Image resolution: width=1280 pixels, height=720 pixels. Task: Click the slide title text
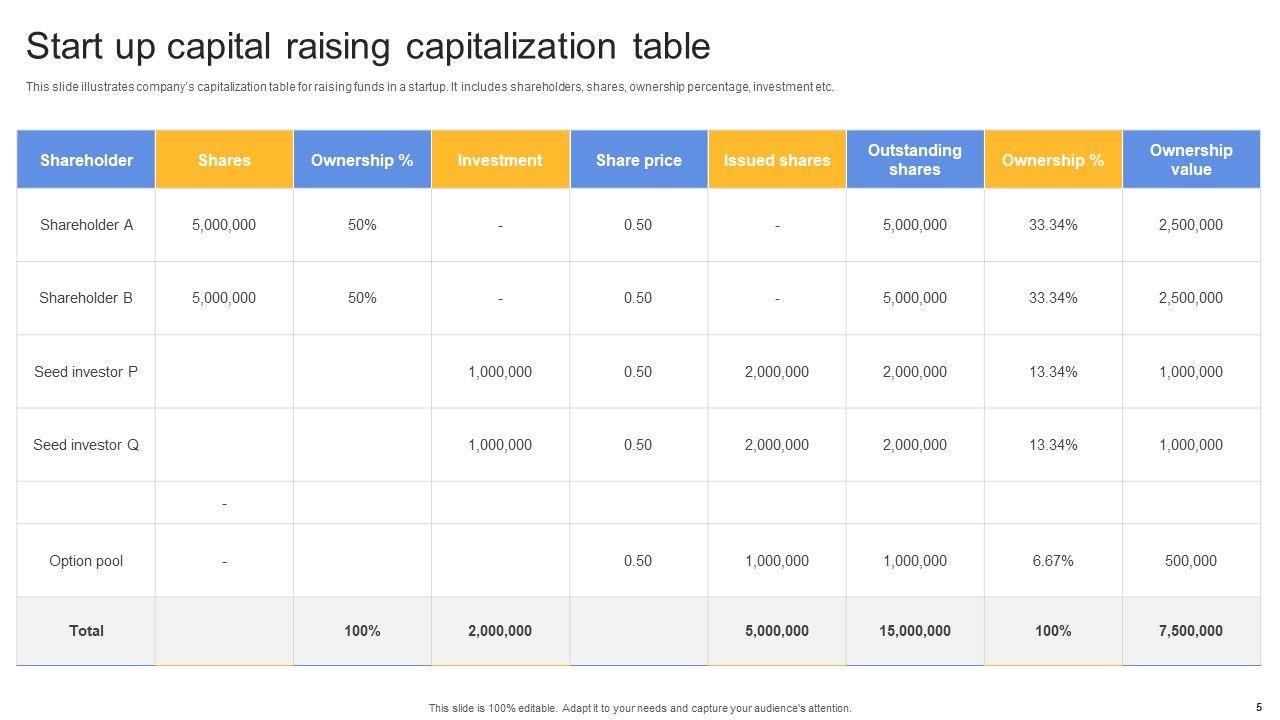point(368,47)
